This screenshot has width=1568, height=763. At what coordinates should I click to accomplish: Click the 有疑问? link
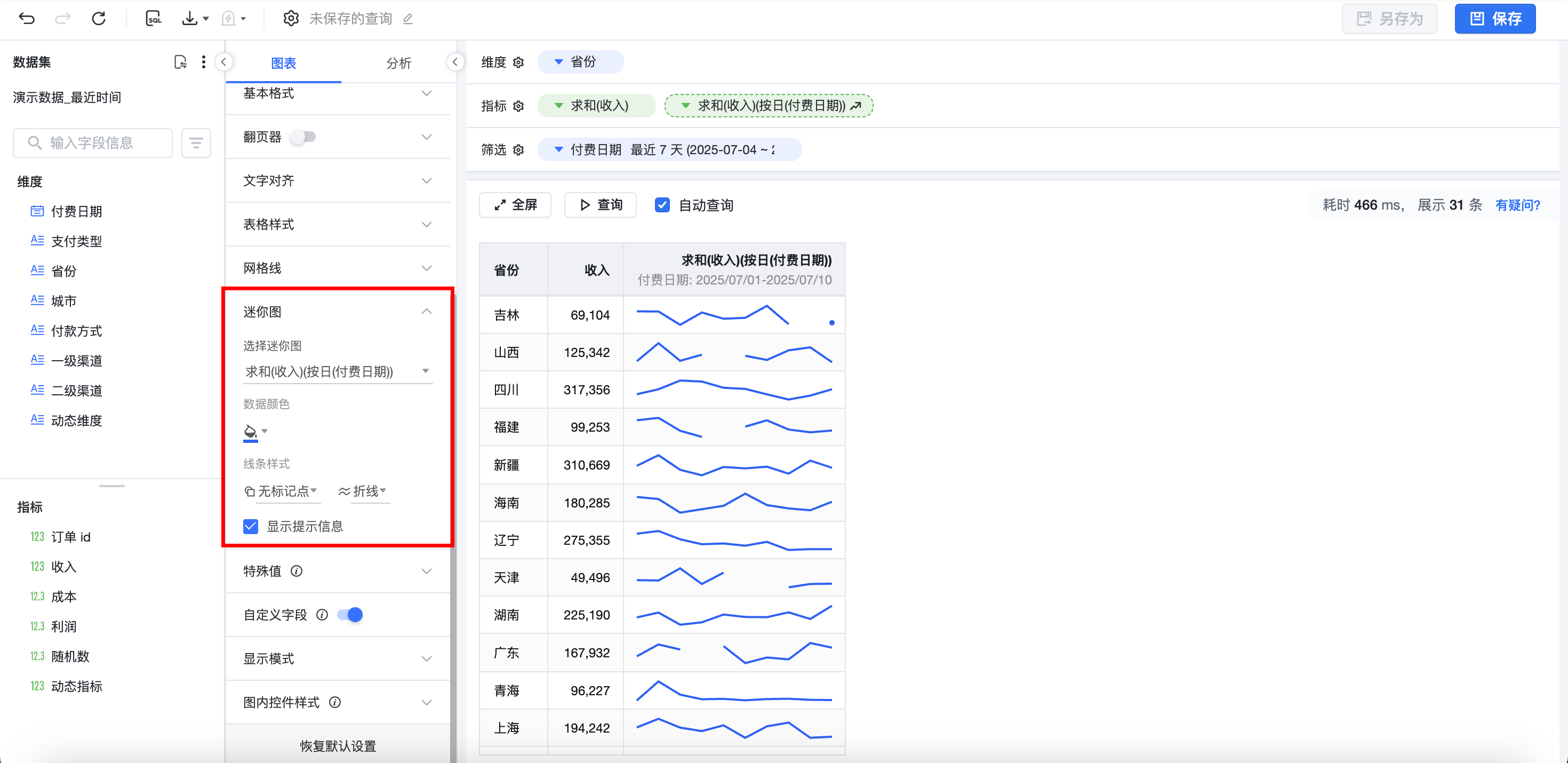coord(1517,204)
